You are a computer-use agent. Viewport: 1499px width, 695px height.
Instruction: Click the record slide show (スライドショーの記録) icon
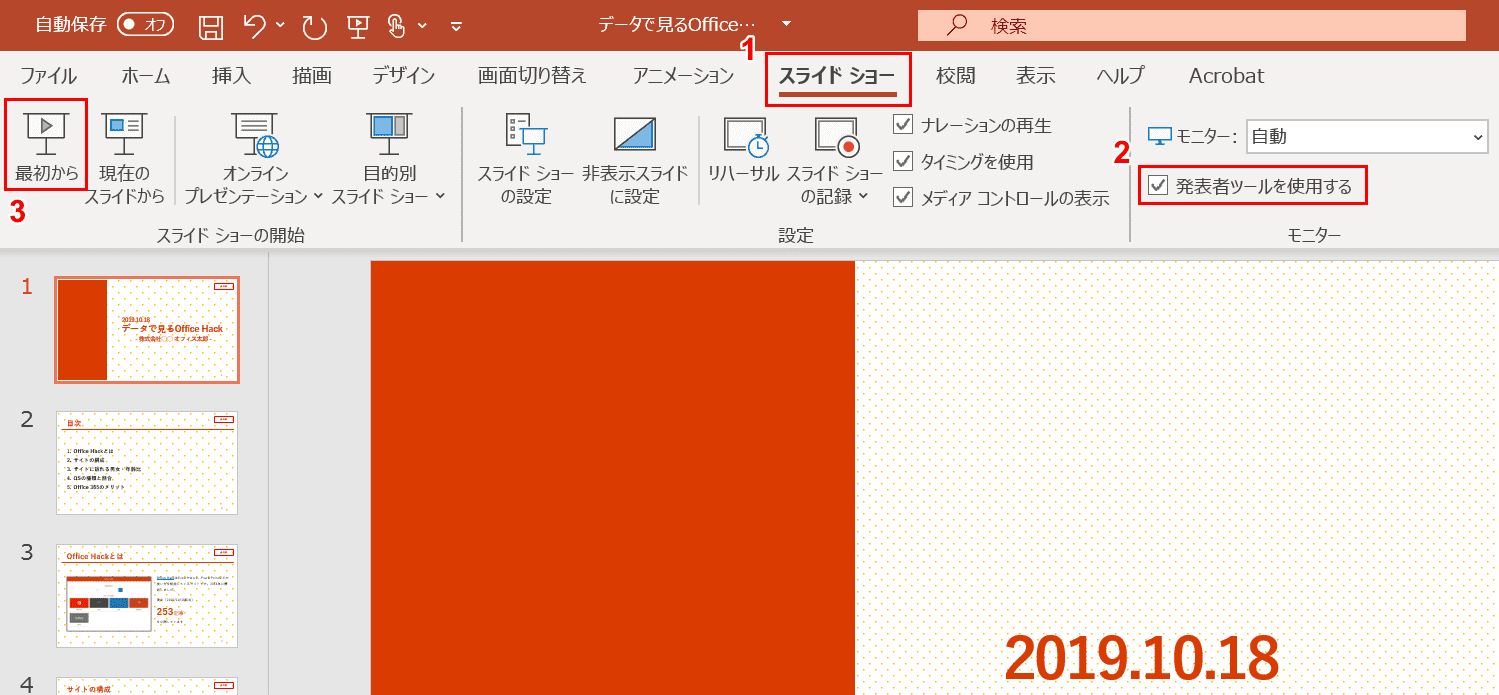[x=837, y=137]
